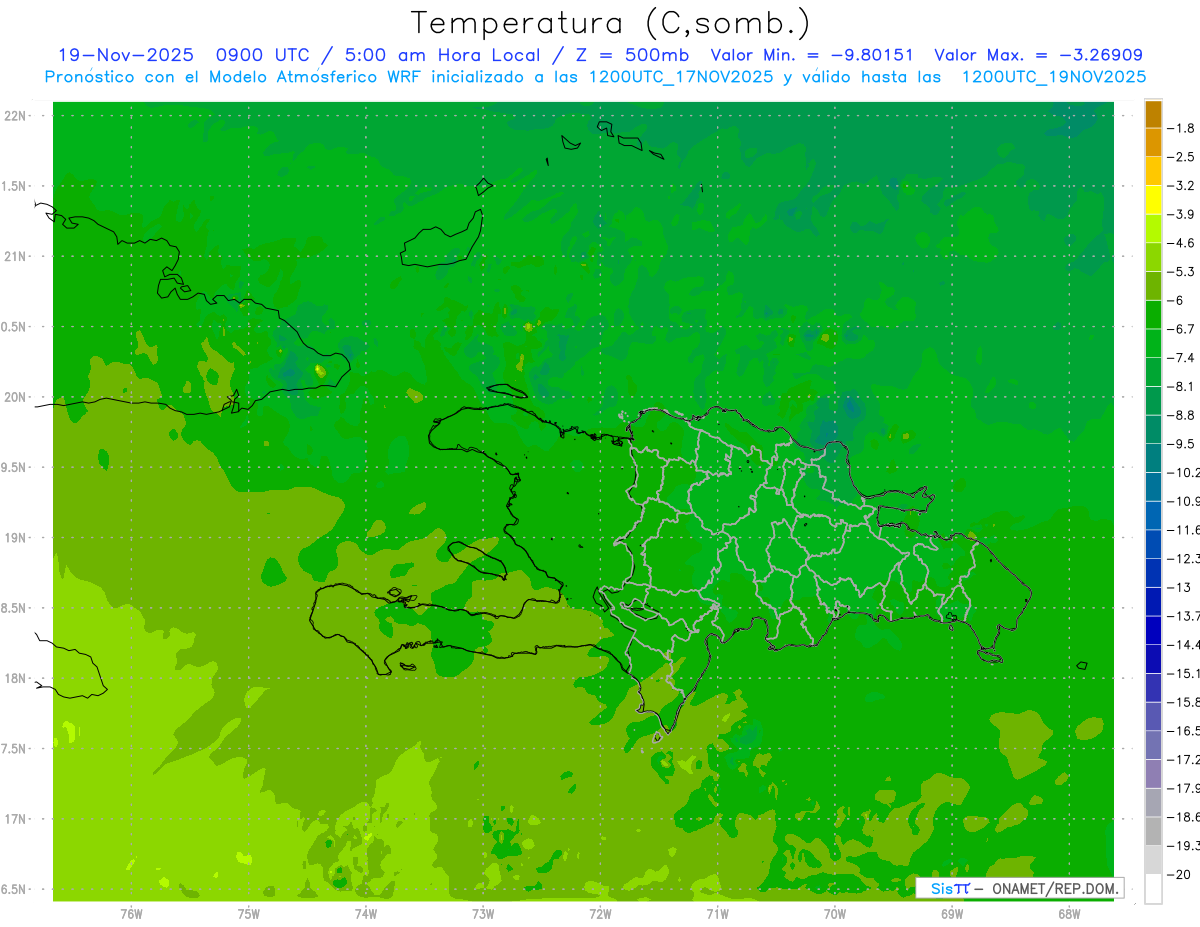
Task: Select the valid time "1200UTC_19NOV2025"
Action: [1054, 77]
